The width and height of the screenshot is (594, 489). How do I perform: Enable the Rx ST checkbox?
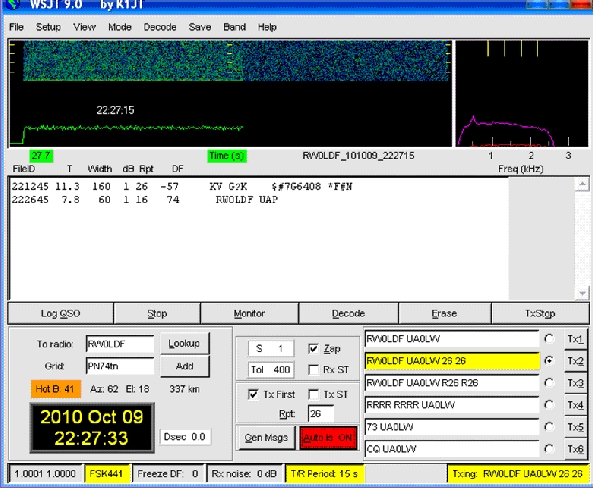(x=313, y=370)
